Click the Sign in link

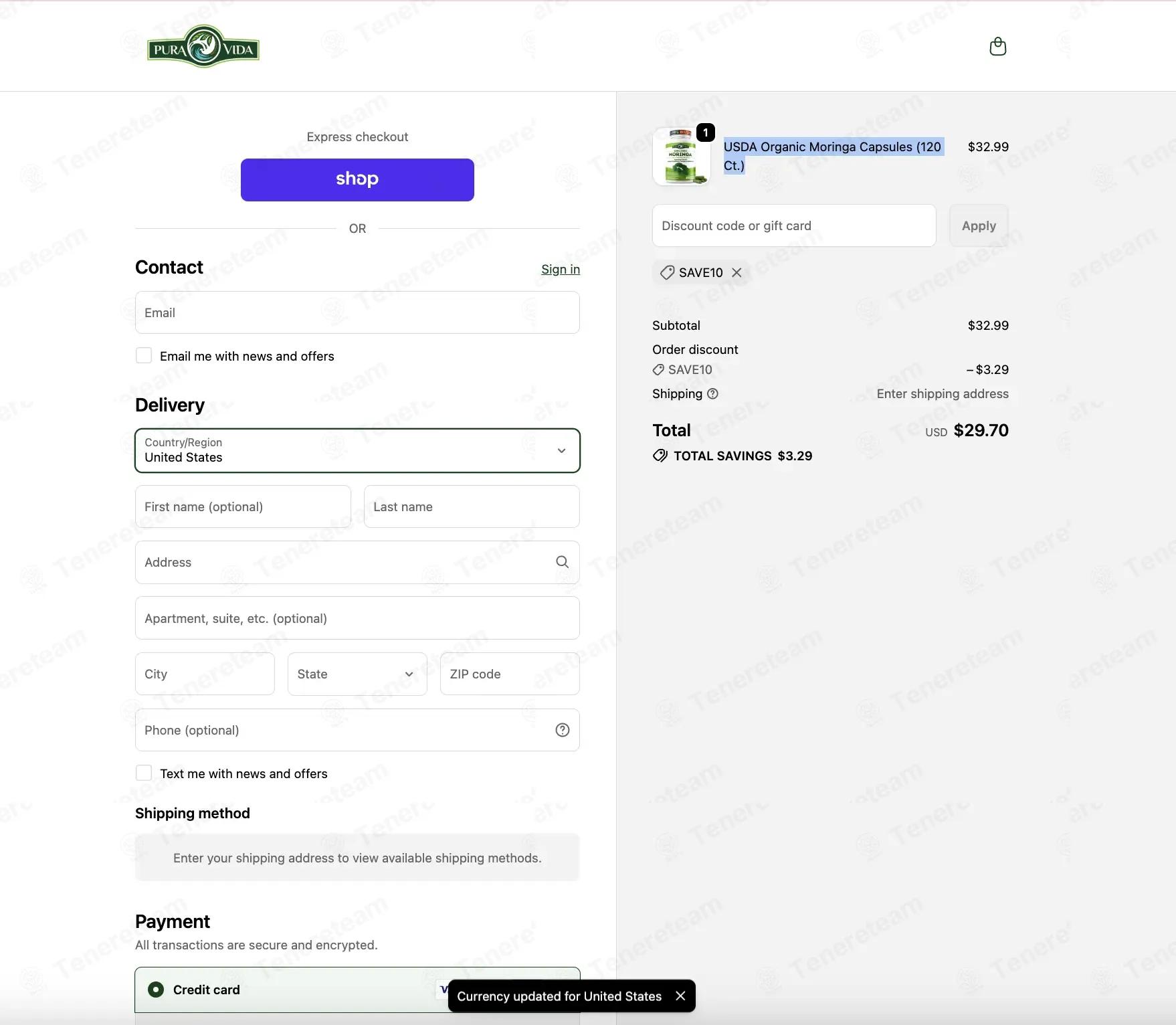(x=561, y=269)
